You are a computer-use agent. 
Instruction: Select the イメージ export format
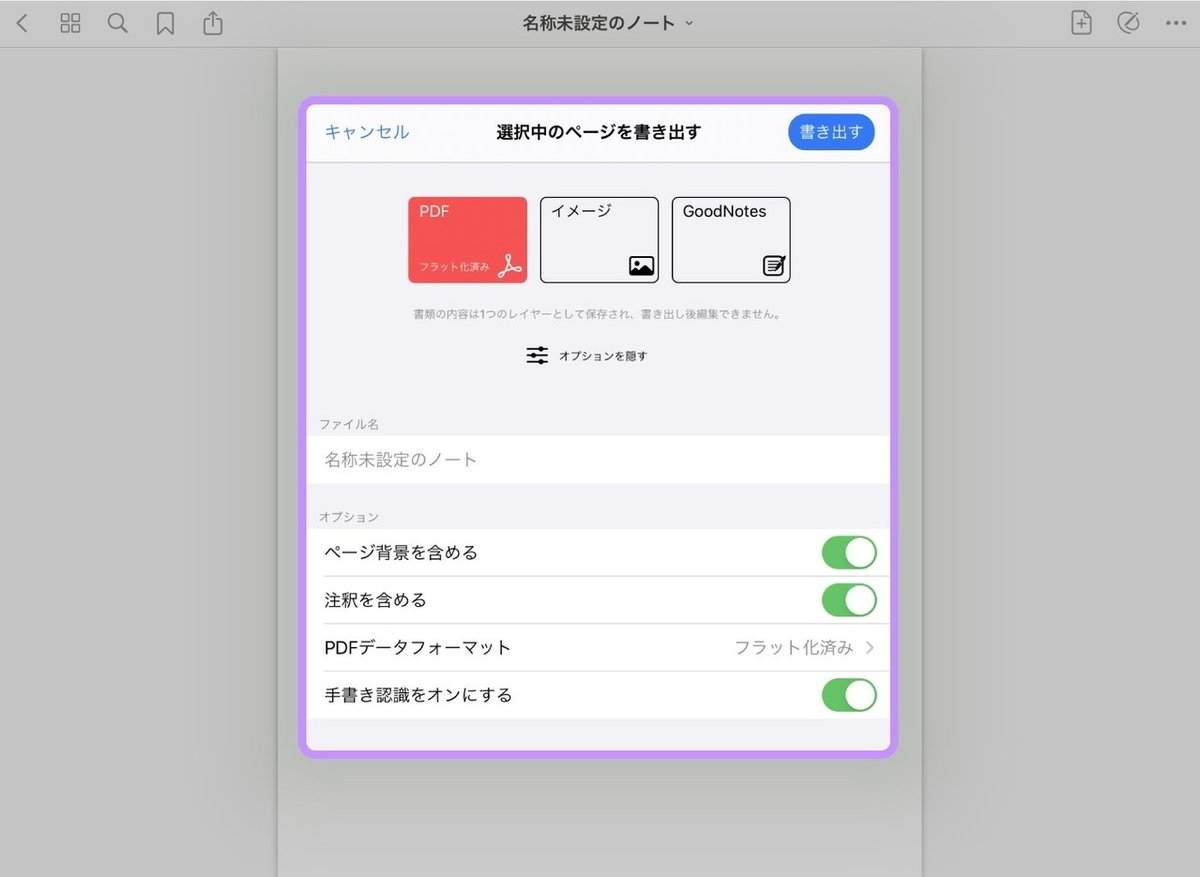(599, 239)
